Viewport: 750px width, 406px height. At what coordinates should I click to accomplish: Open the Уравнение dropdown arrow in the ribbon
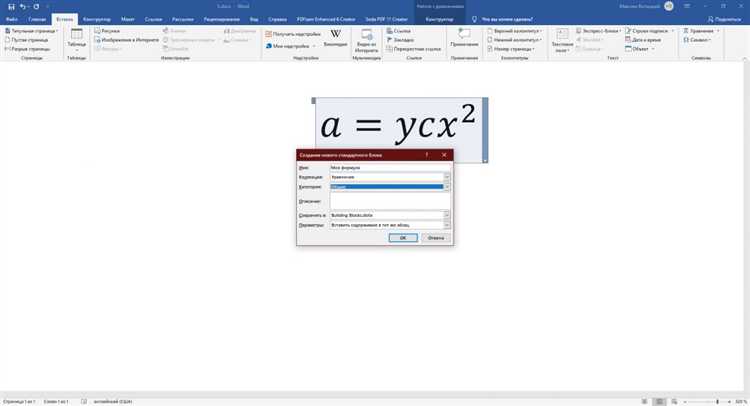718,31
